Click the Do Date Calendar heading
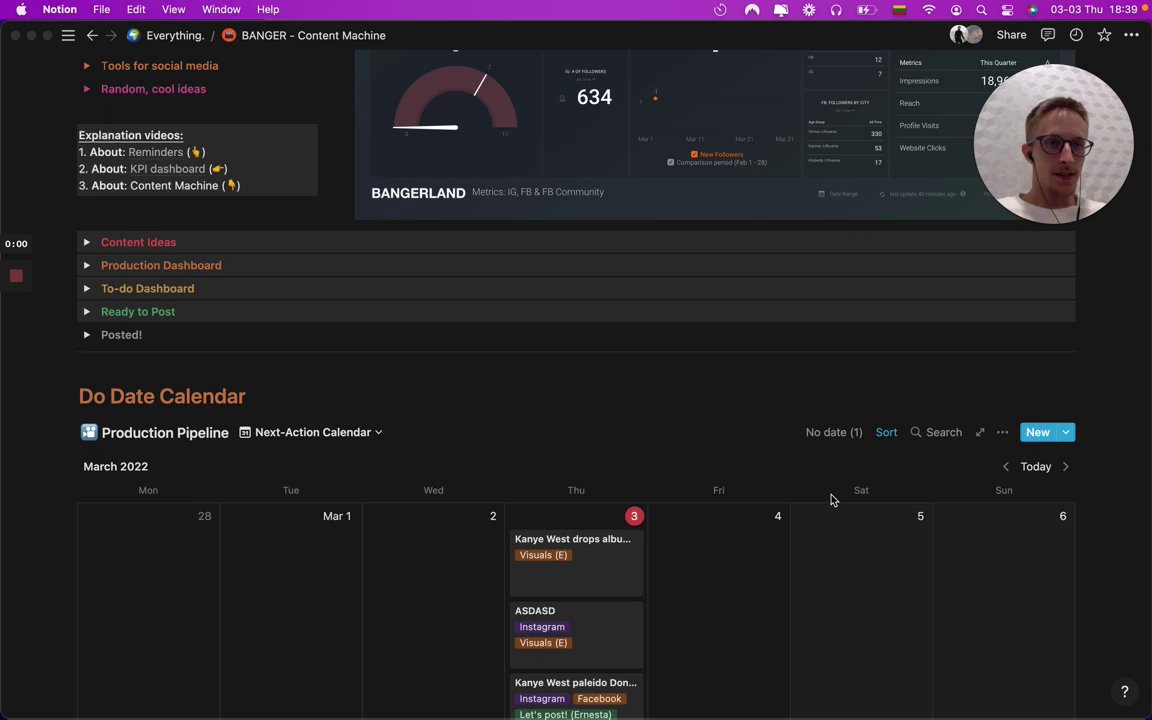The width and height of the screenshot is (1152, 720). point(162,396)
